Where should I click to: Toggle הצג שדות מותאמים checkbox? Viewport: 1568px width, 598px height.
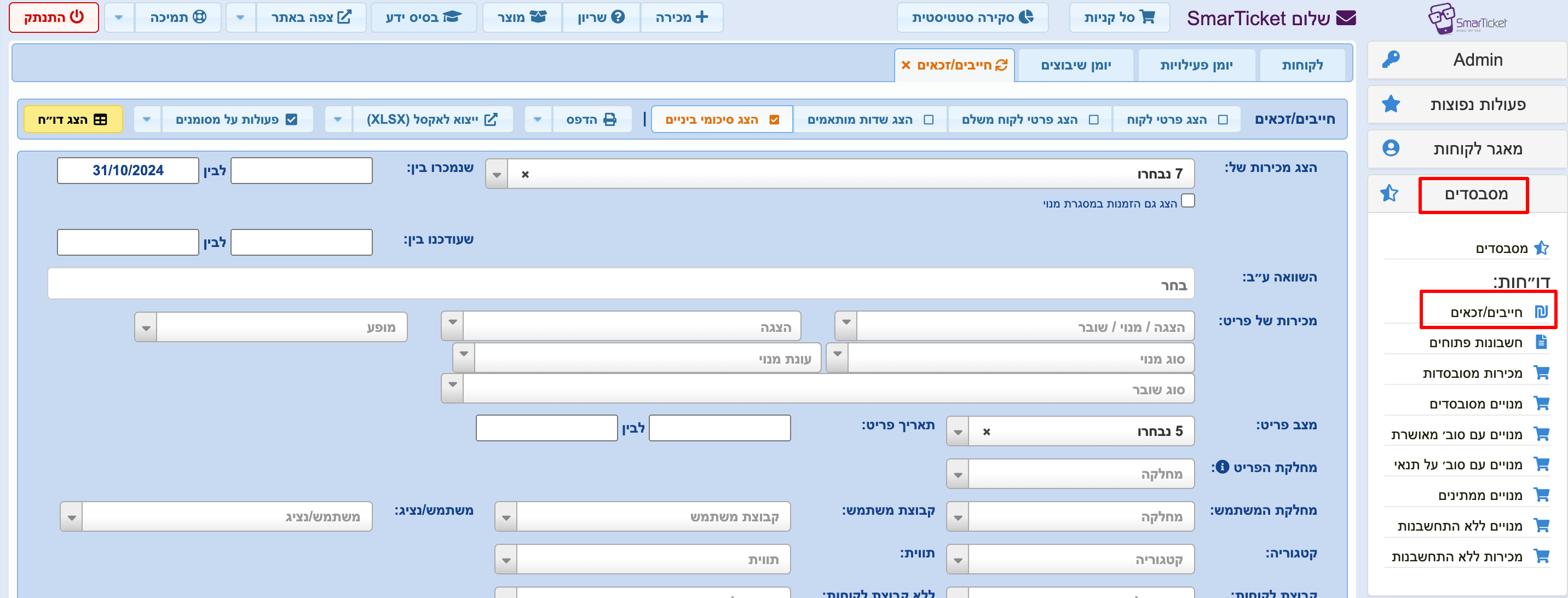[x=928, y=120]
